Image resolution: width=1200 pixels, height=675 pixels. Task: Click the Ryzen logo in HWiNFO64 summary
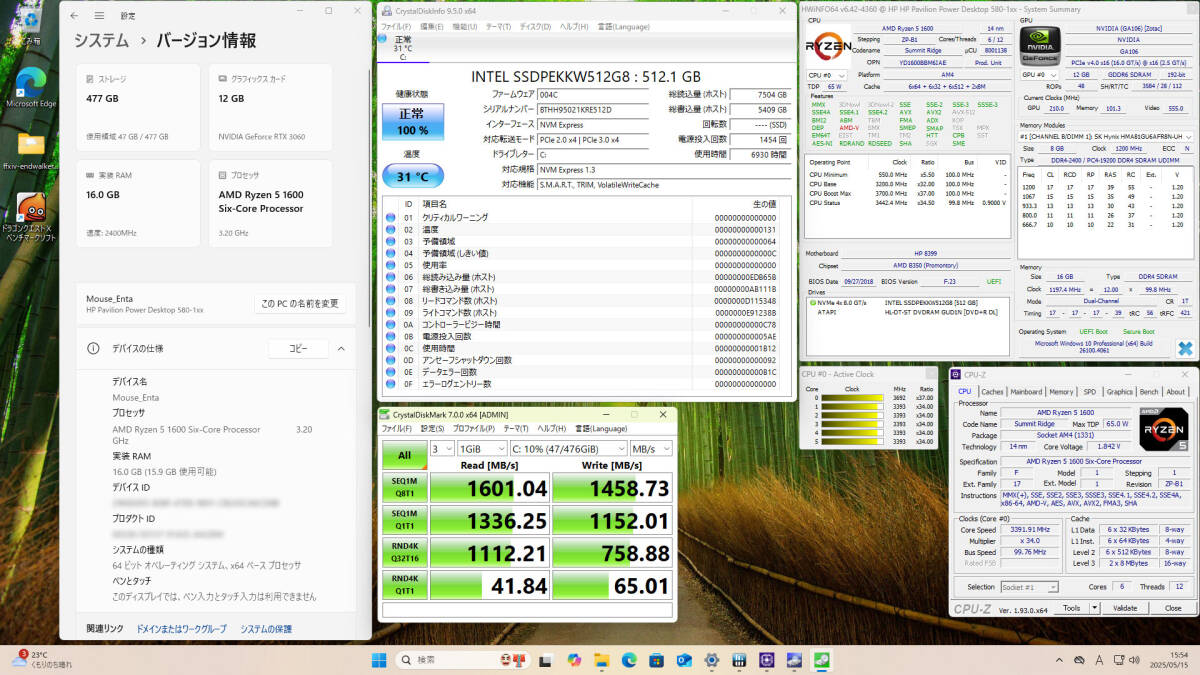830,44
